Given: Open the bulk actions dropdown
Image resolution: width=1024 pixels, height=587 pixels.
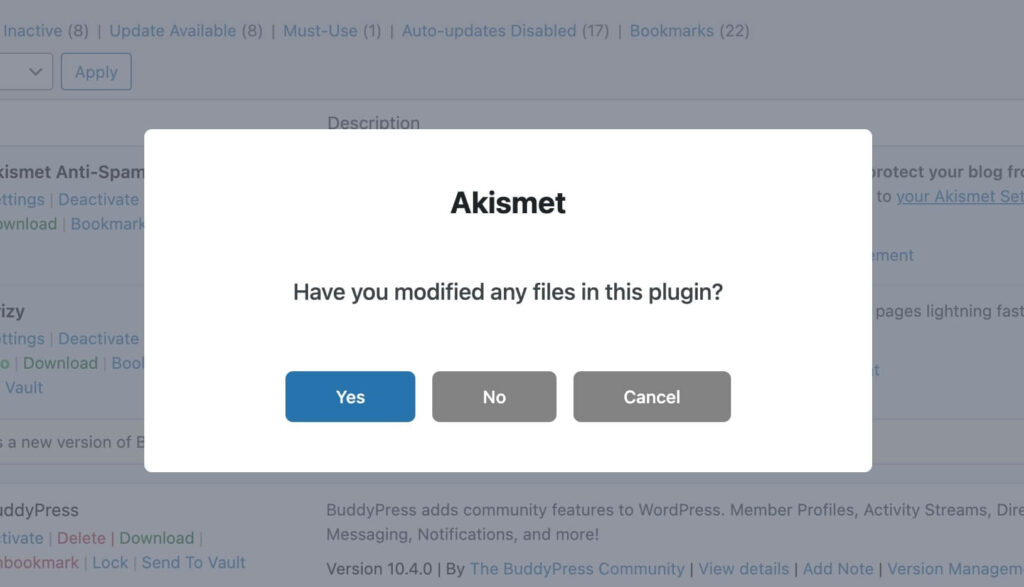Looking at the screenshot, I should 26,72.
